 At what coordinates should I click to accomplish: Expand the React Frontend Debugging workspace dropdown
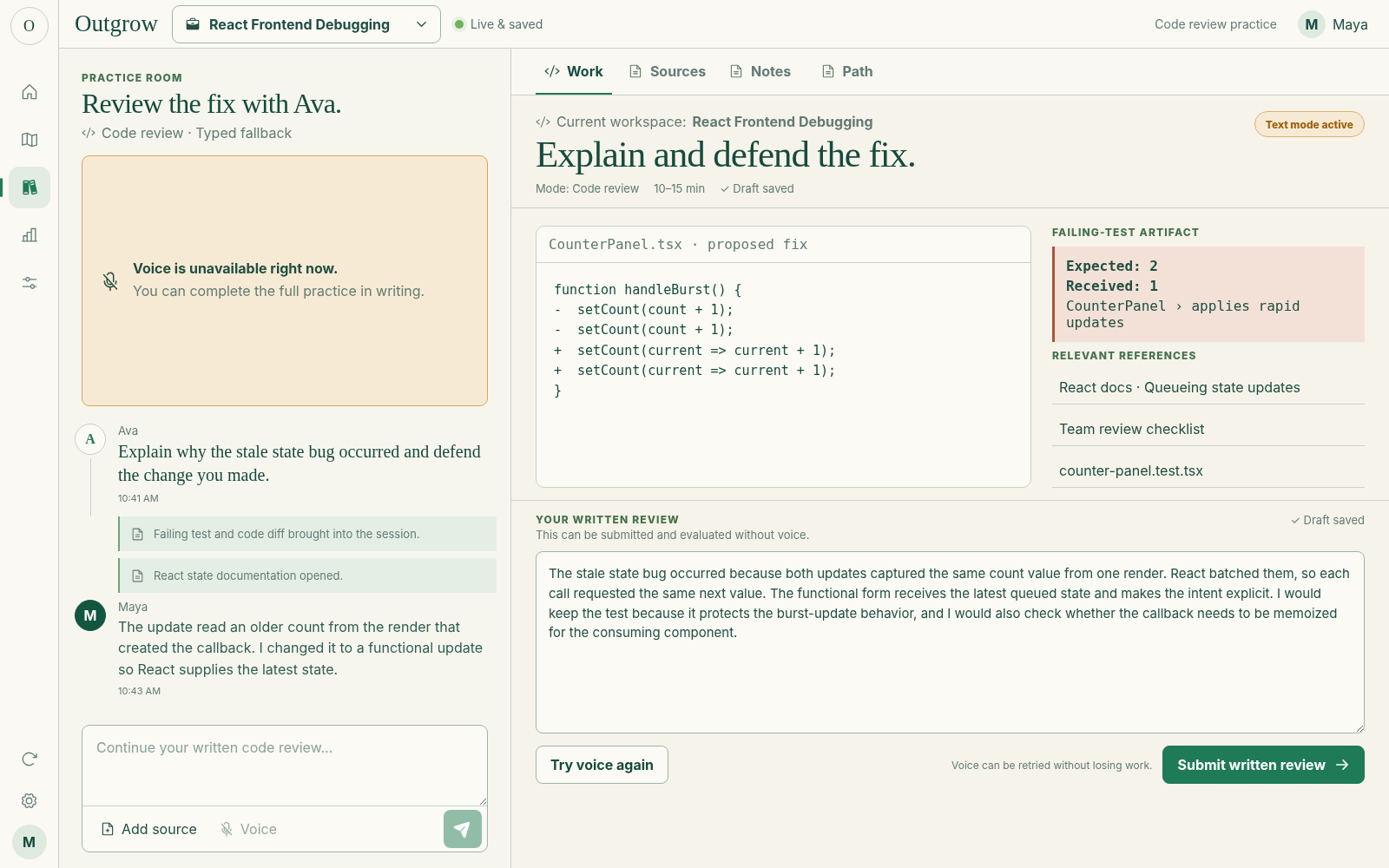pyautogui.click(x=306, y=24)
